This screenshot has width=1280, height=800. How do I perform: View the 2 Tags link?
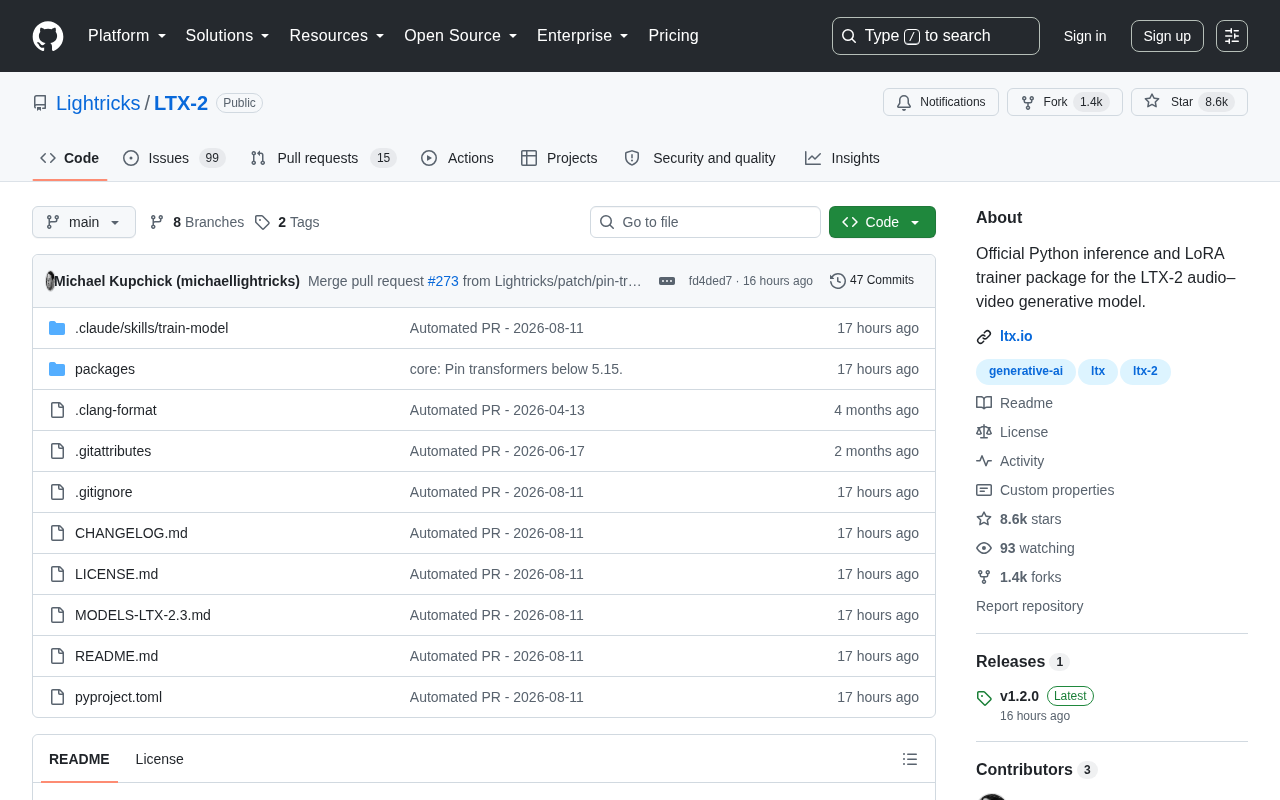pos(287,222)
